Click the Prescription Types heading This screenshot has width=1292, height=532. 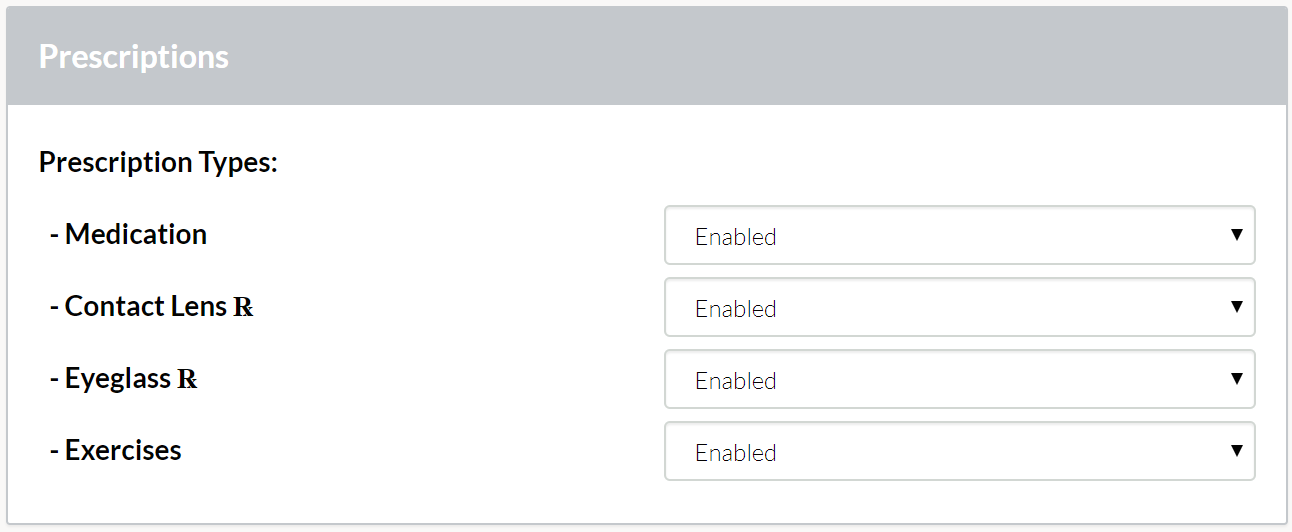[x=158, y=162]
